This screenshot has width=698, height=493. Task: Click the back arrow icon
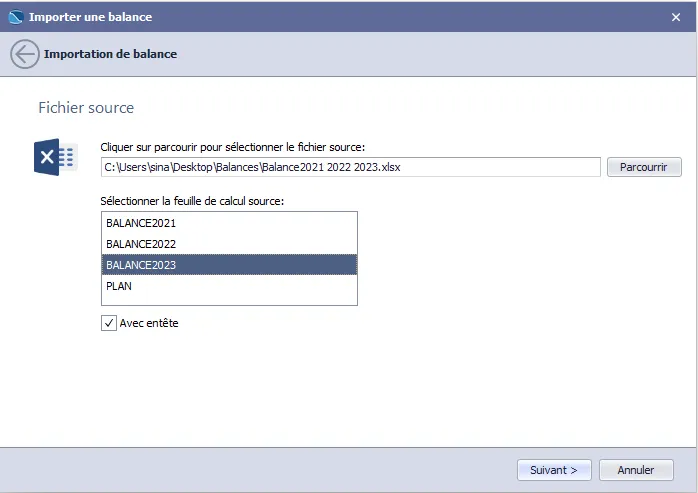pyautogui.click(x=25, y=54)
